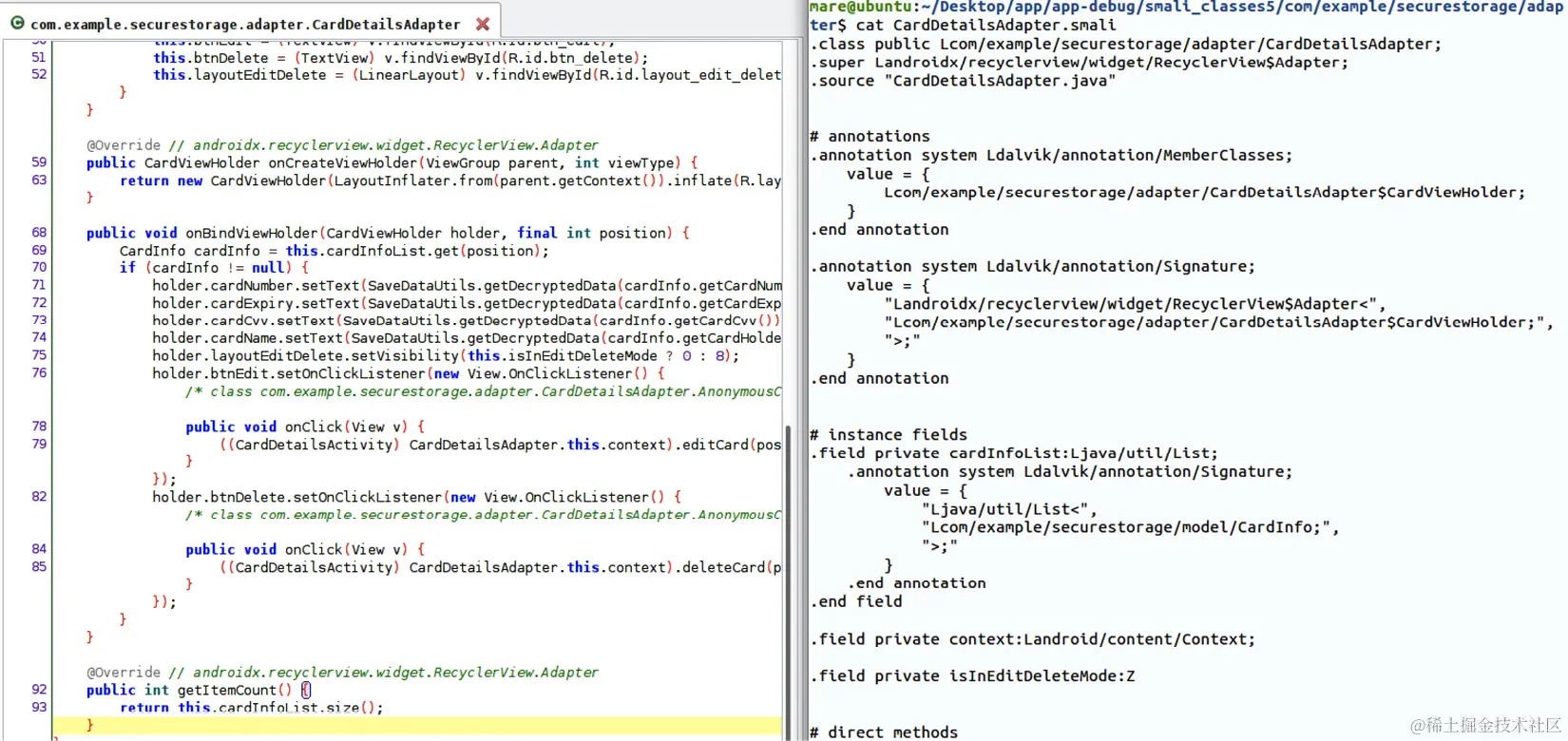Image resolution: width=1568 pixels, height=741 pixels.
Task: Click the '# instance fields' comment in terminal
Action: 889,435
